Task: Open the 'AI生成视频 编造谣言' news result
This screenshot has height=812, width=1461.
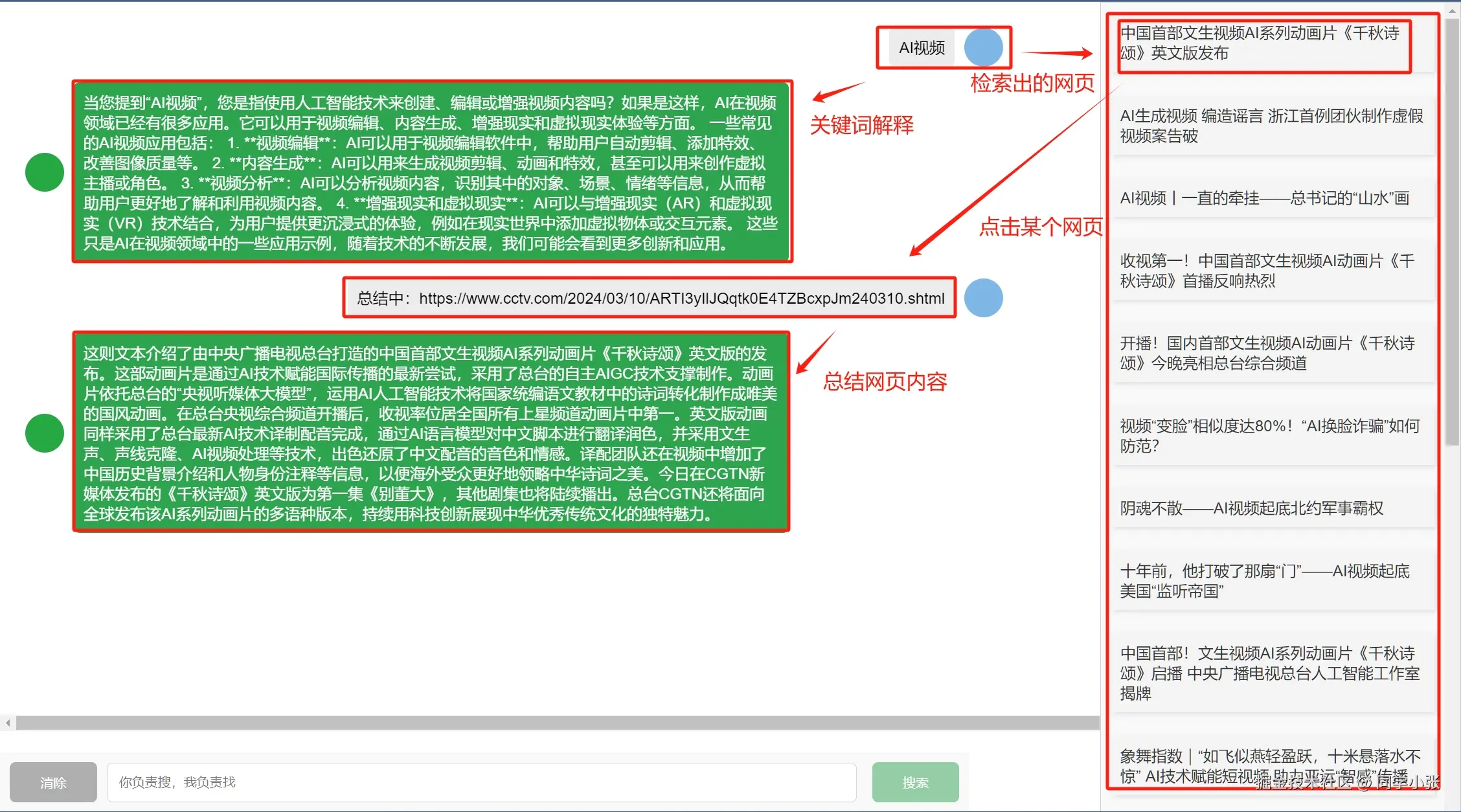Action: 1269,127
